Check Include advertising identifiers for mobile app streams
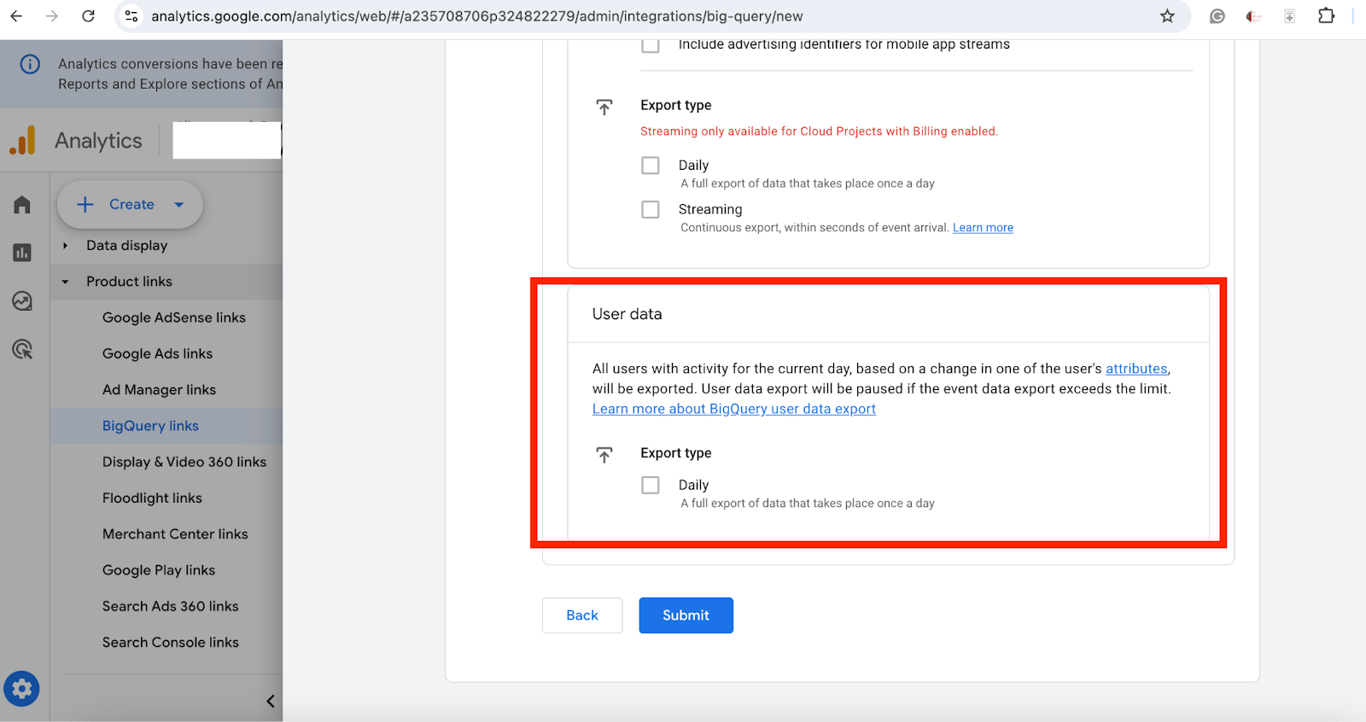This screenshot has height=722, width=1366. pos(651,45)
